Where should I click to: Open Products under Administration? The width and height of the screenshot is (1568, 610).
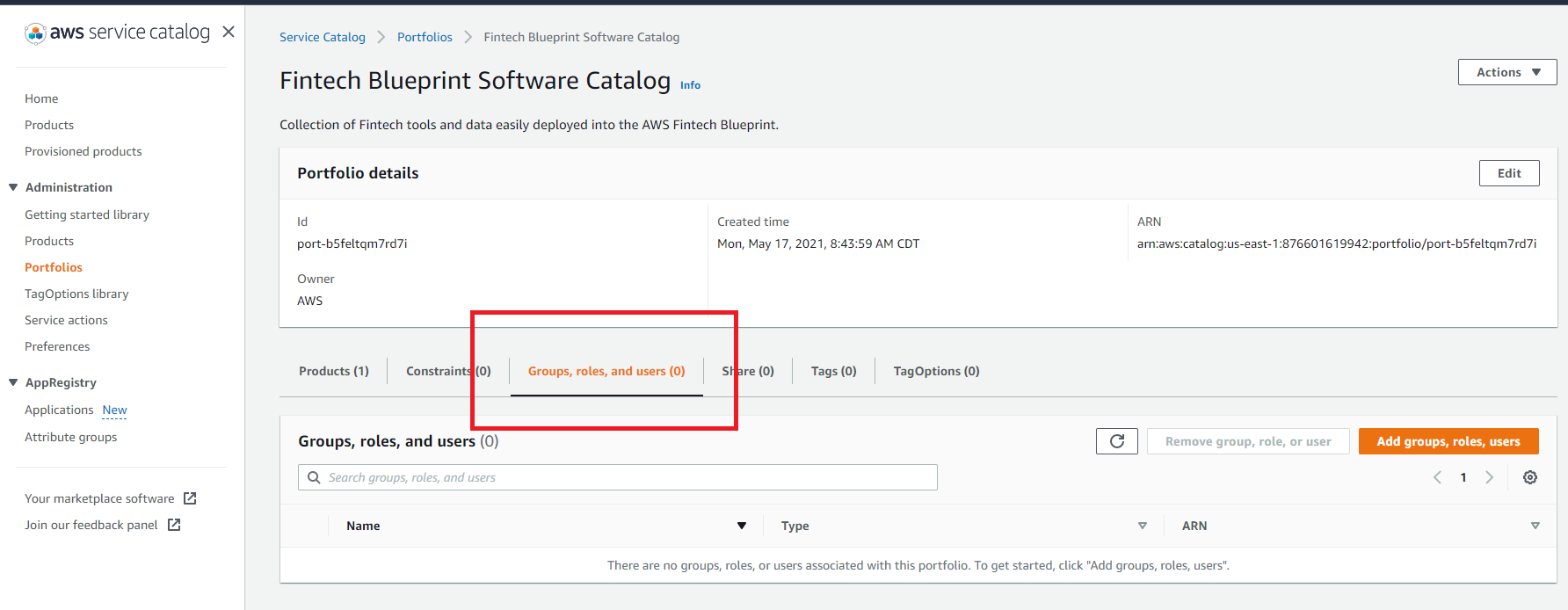49,241
